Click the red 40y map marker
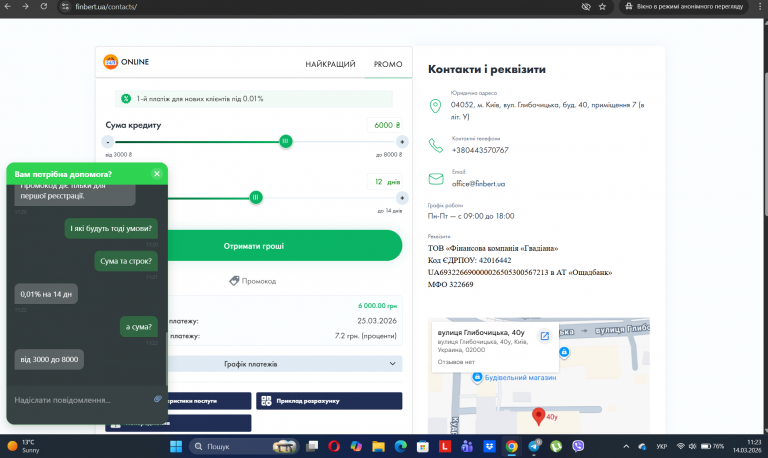 tap(538, 416)
